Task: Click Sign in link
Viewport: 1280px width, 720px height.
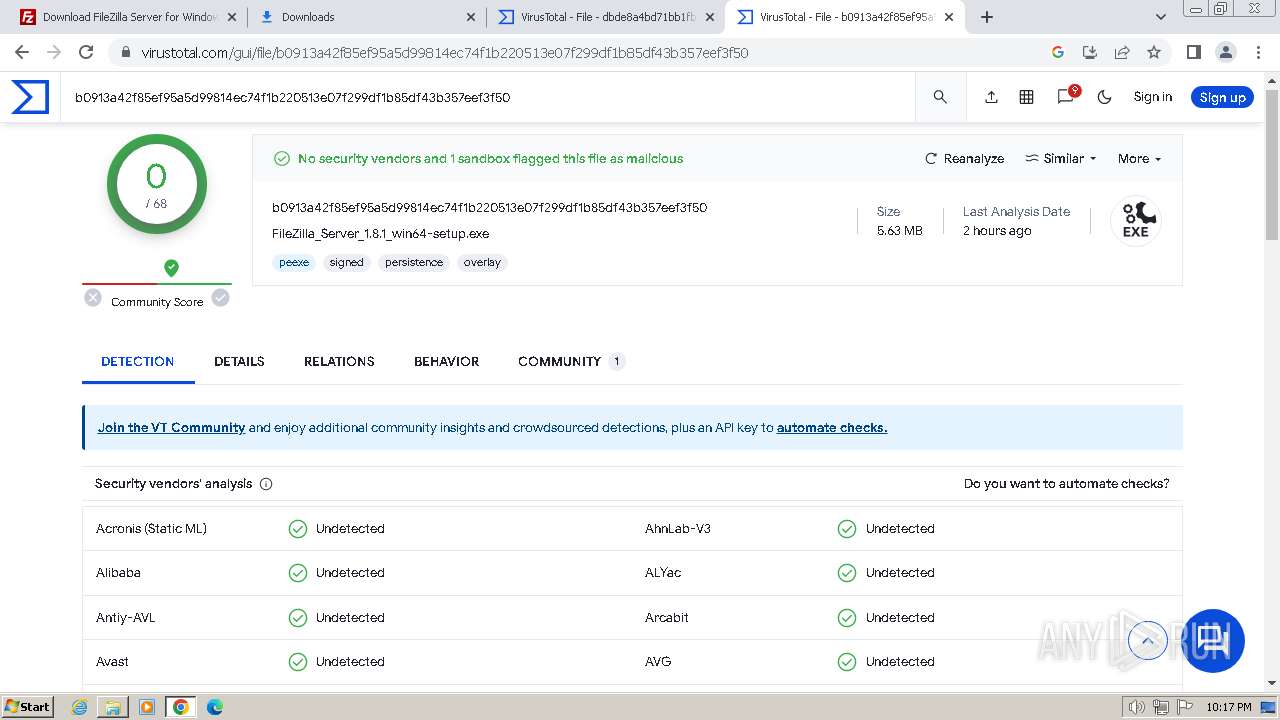Action: pos(1152,97)
